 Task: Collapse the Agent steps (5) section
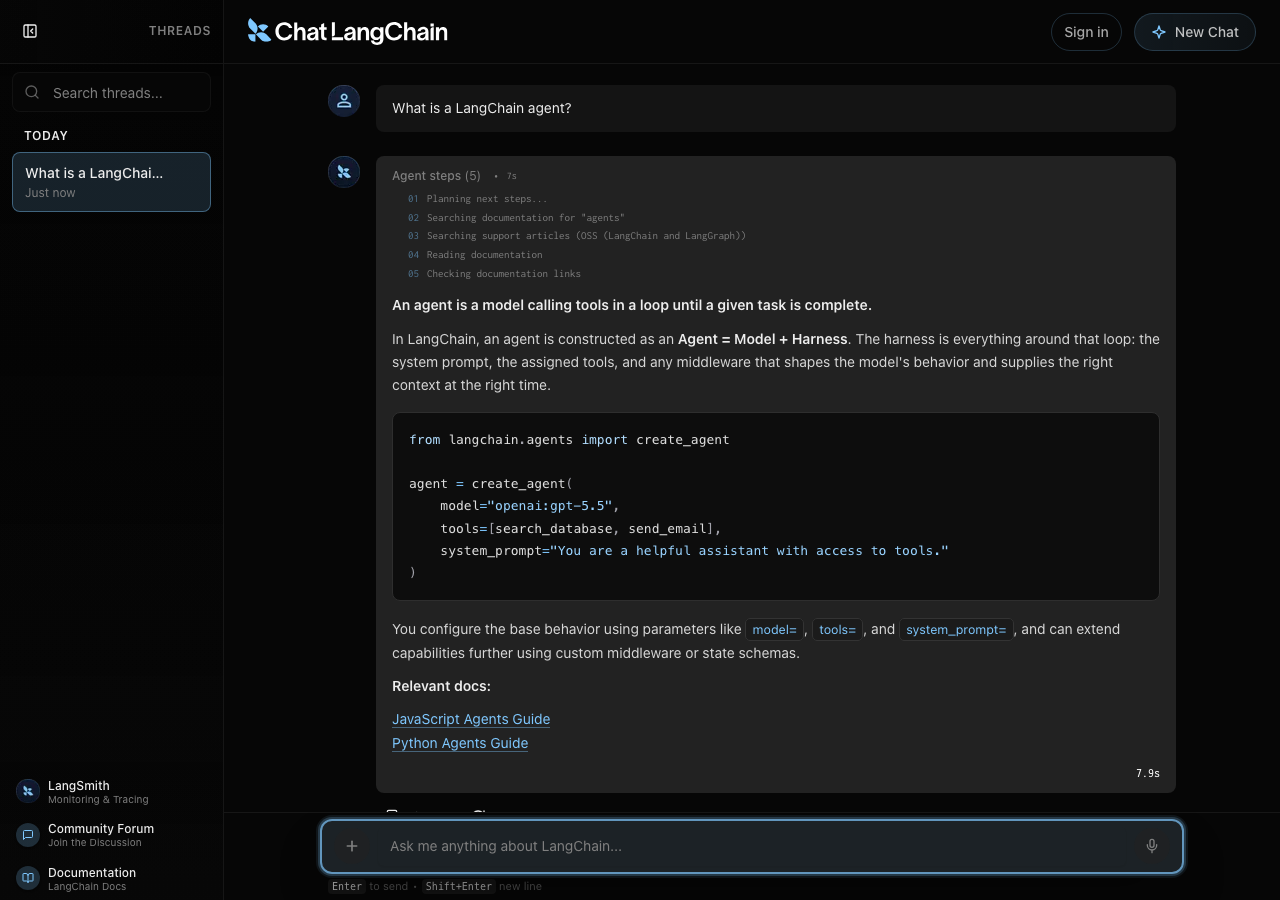[436, 176]
